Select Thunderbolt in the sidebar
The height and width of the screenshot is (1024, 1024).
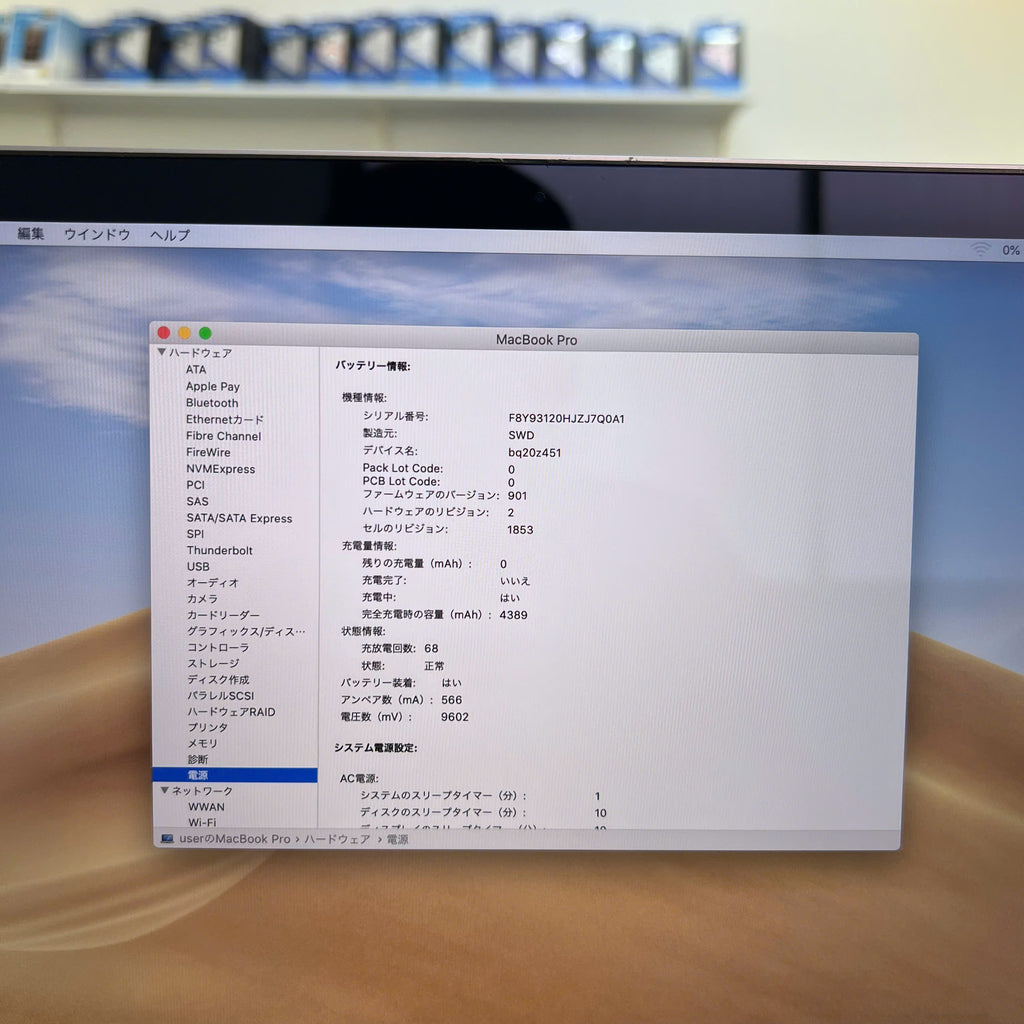click(219, 550)
